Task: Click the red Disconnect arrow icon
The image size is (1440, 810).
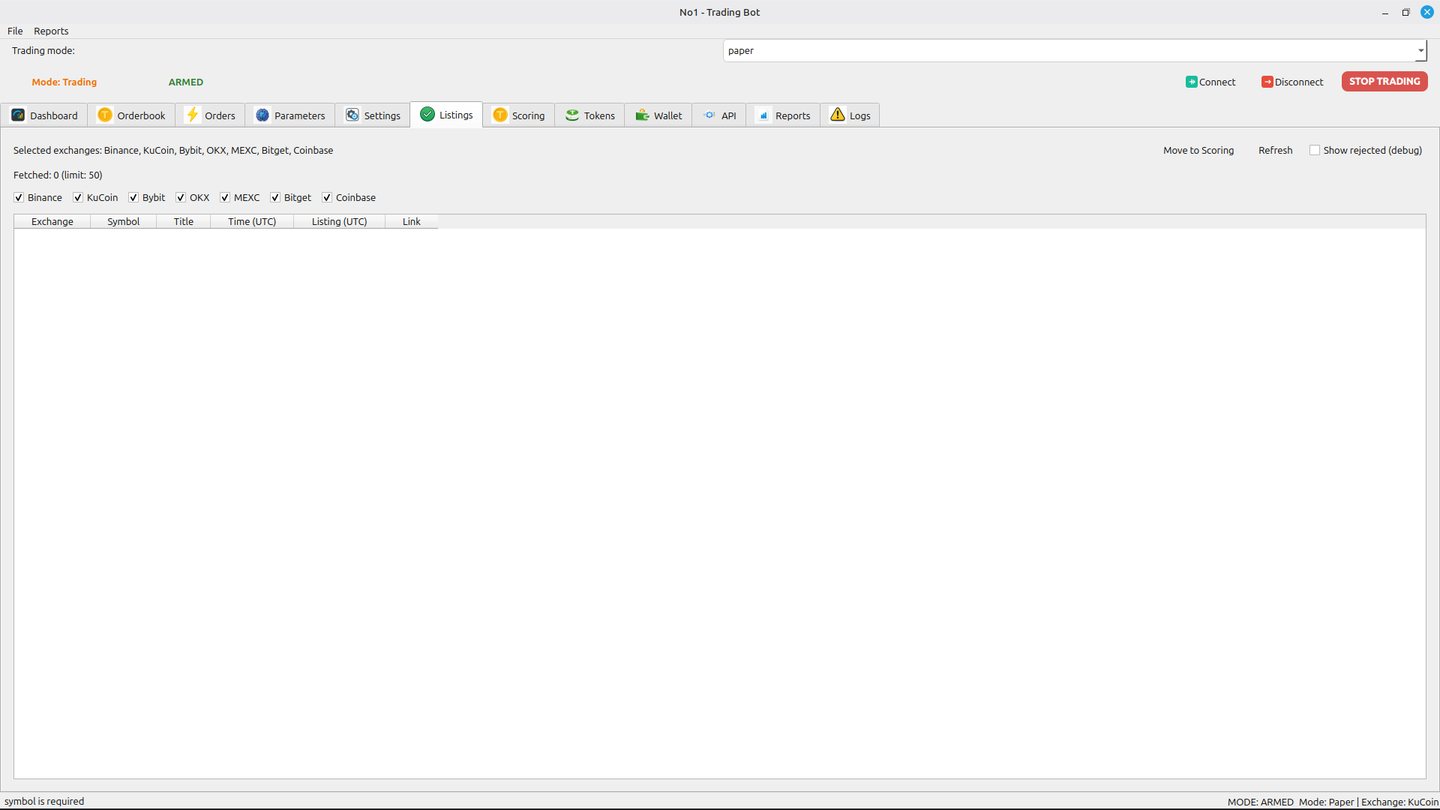Action: pos(1267,82)
